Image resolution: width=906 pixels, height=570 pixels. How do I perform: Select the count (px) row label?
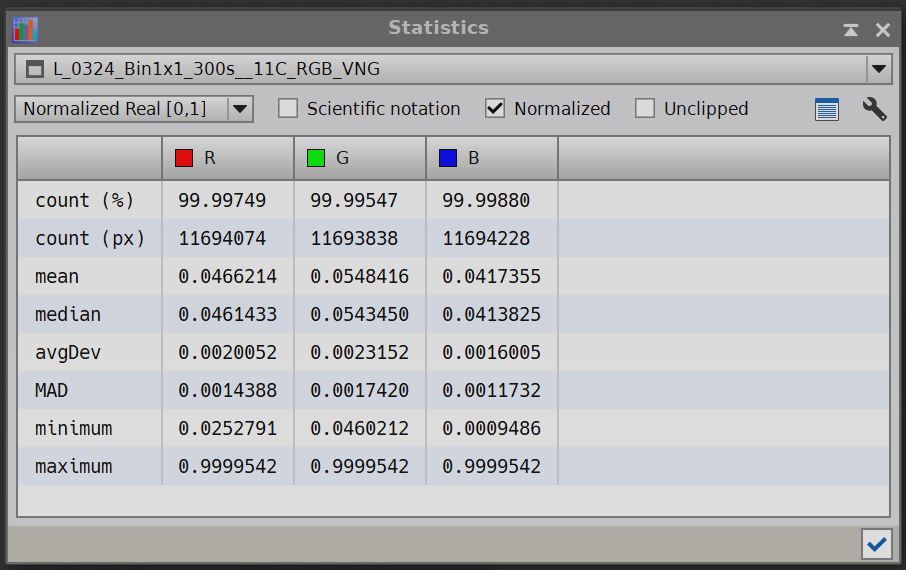pyautogui.click(x=90, y=238)
